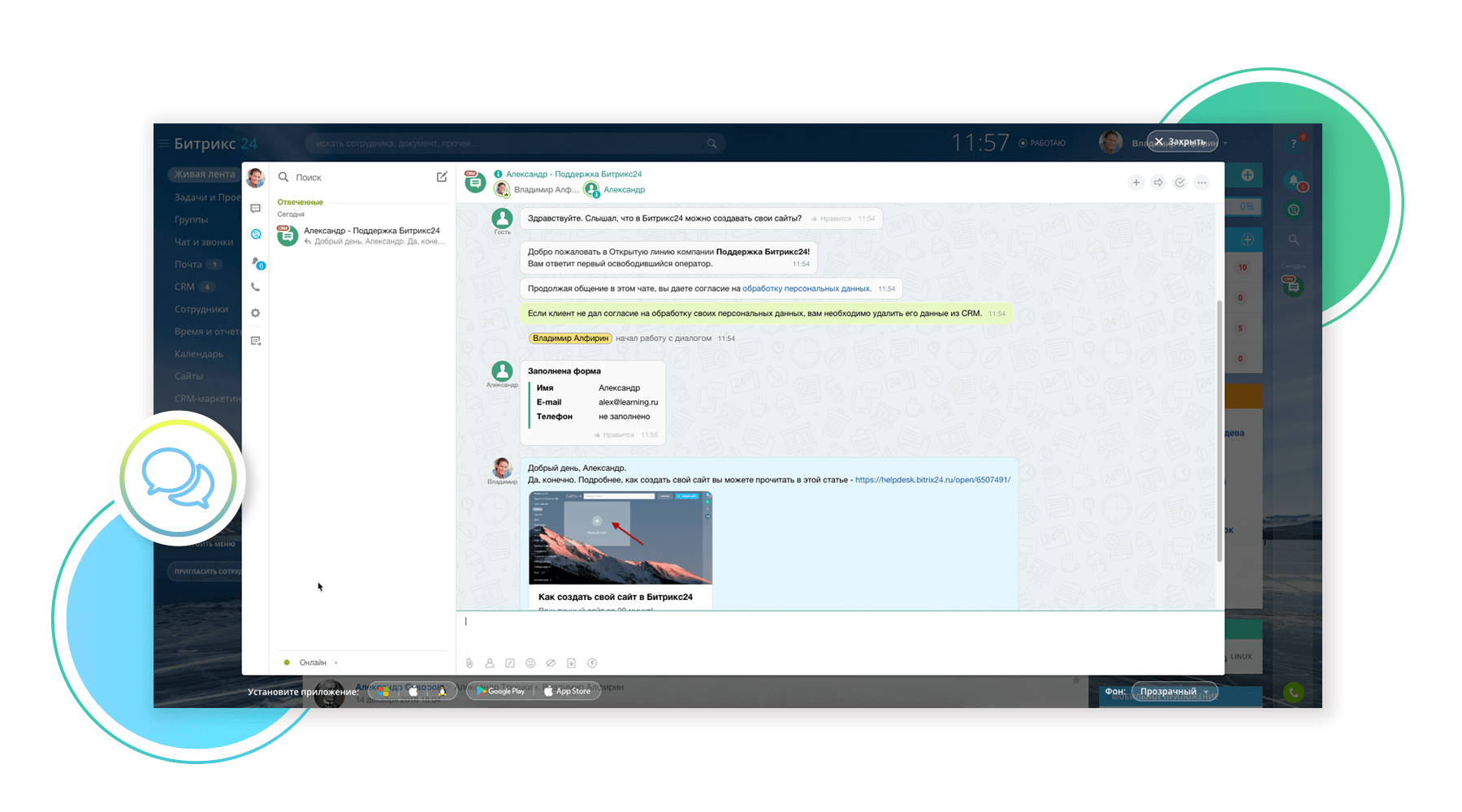The width and height of the screenshot is (1462, 812).
Task: Select the Александр - Поддержка Битрикс24 chat
Action: 362,235
